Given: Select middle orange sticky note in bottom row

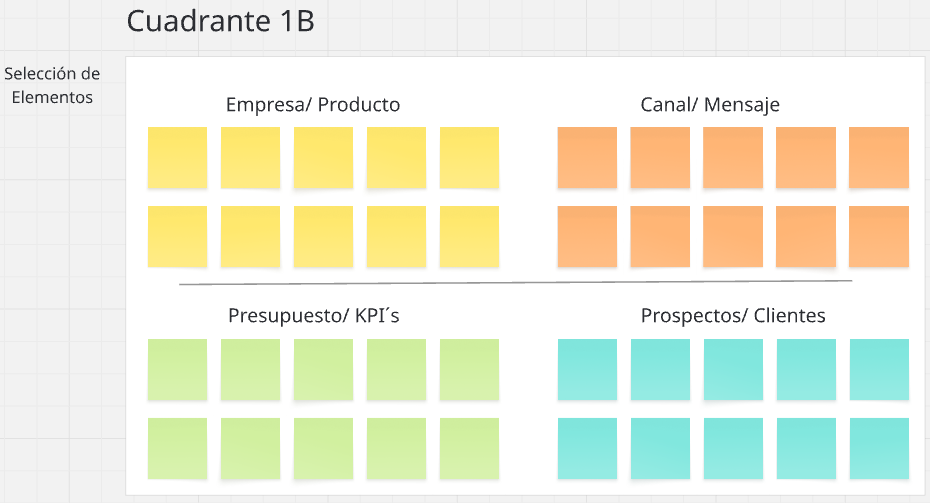Looking at the screenshot, I should pyautogui.click(x=733, y=236).
